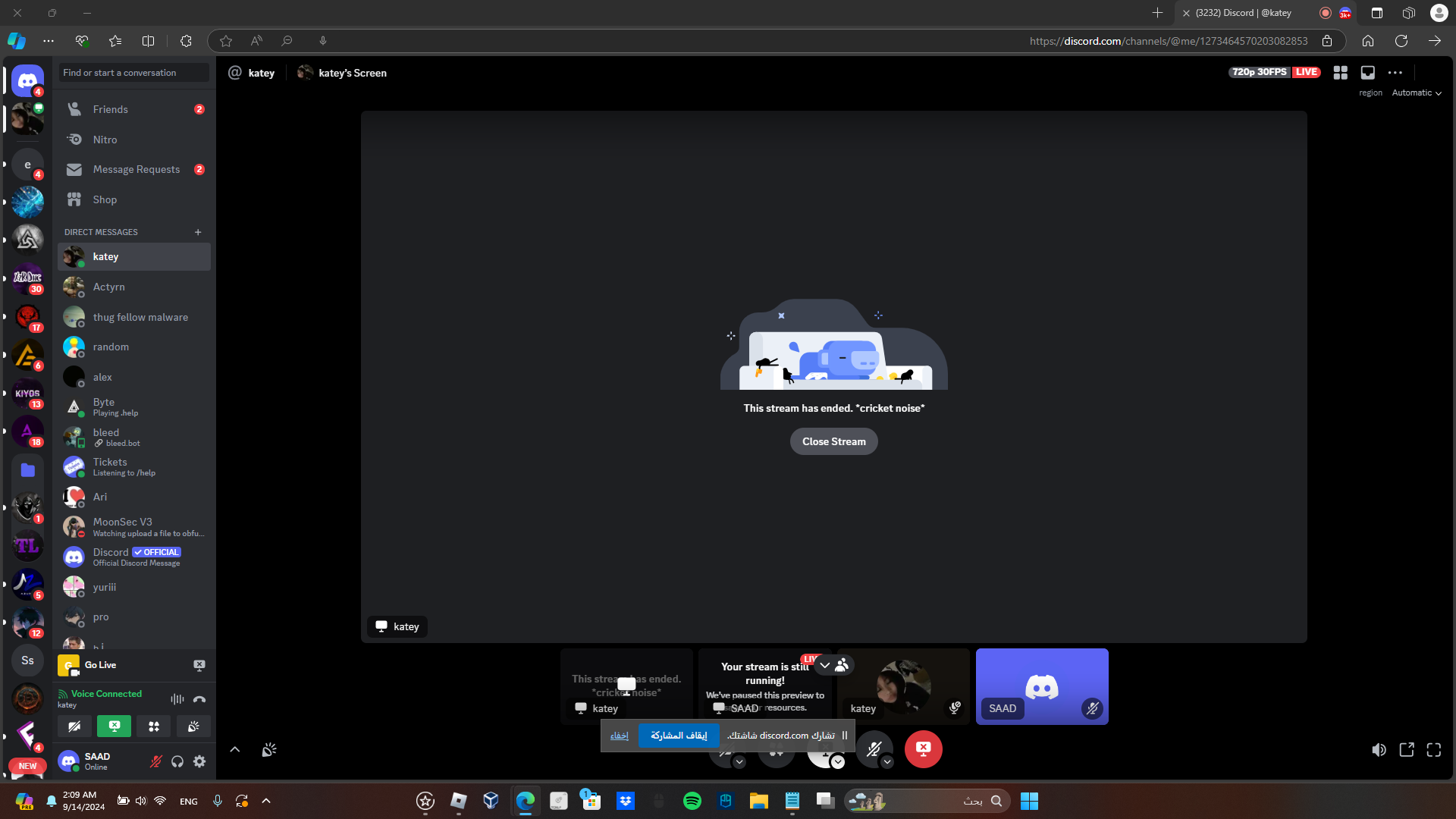Click the Find or start a conversation box
The image size is (1456, 819).
[134, 73]
